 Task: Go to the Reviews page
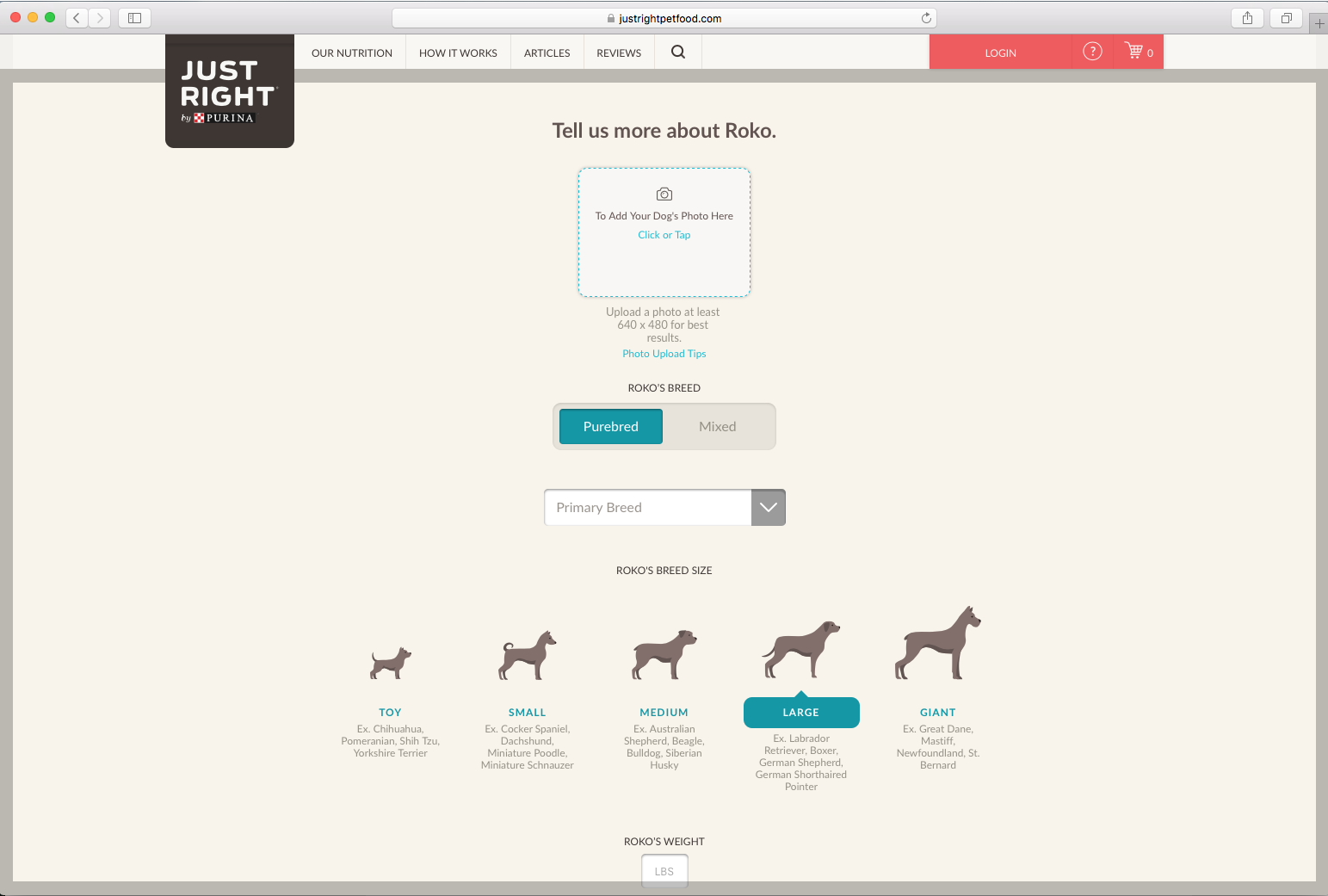tap(619, 53)
